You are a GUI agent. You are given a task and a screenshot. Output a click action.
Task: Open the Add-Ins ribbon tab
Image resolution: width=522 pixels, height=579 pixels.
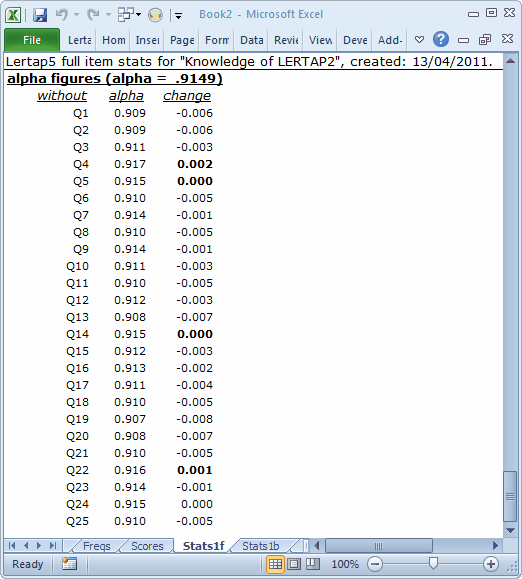coord(390,40)
